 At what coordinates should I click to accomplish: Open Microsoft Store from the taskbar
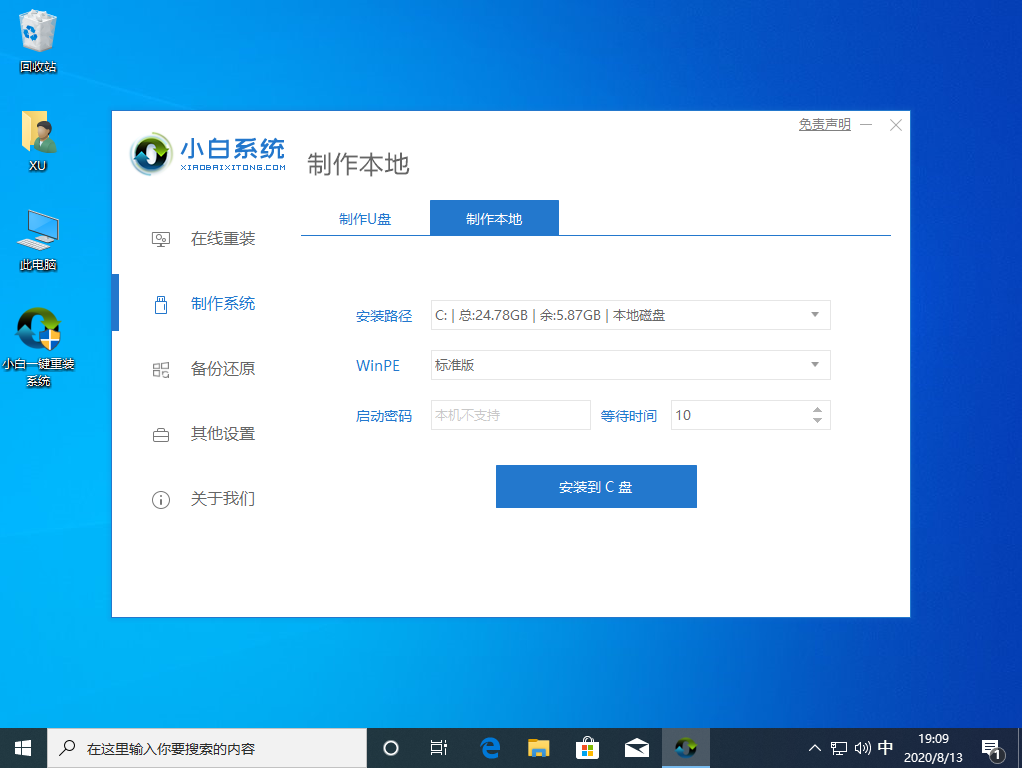[x=587, y=747]
